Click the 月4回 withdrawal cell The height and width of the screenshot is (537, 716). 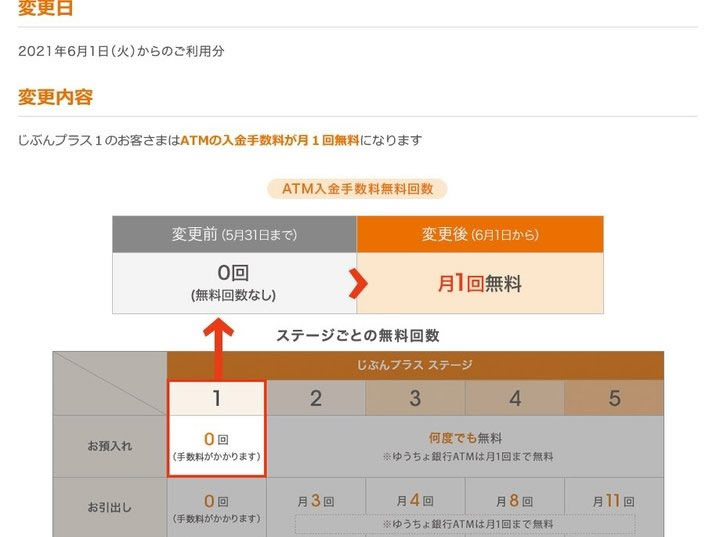415,501
